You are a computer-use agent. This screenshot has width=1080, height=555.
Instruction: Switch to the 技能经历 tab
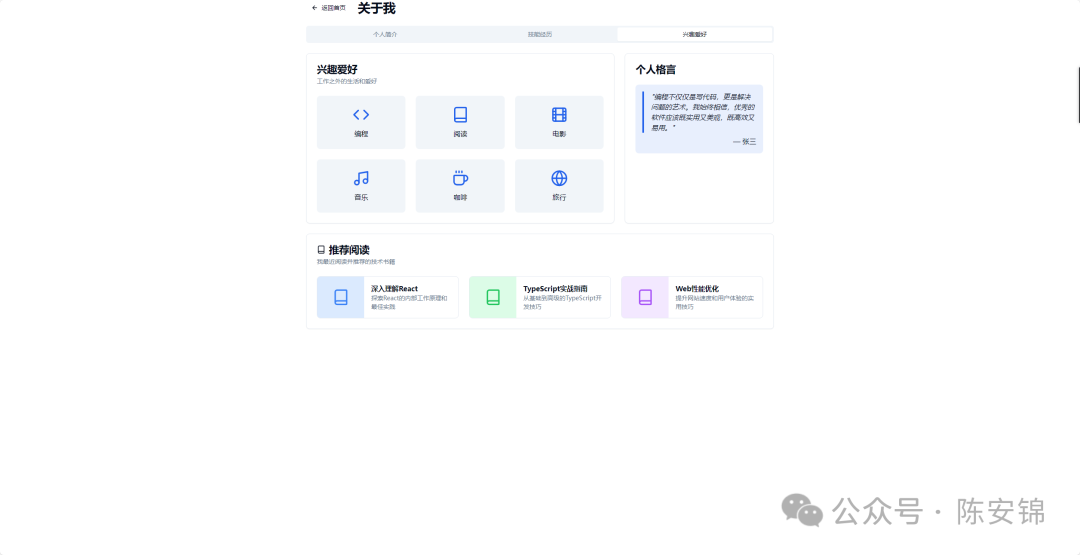coord(539,34)
